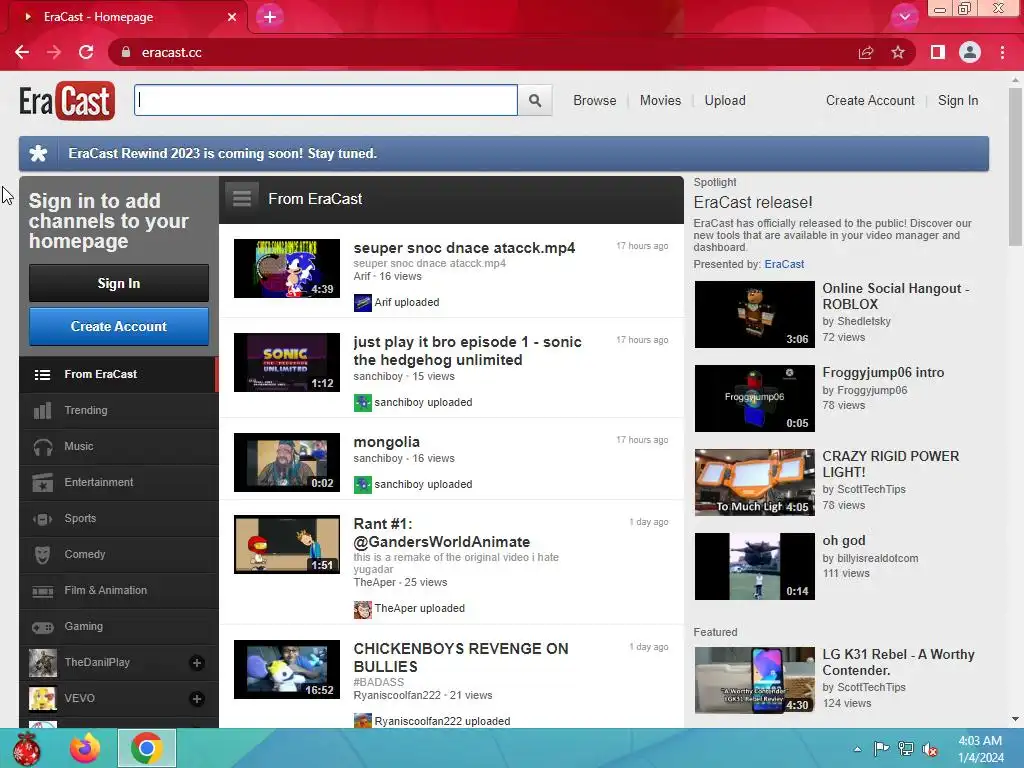1024x768 pixels.
Task: Open the oh god video thumbnail
Action: pos(754,566)
